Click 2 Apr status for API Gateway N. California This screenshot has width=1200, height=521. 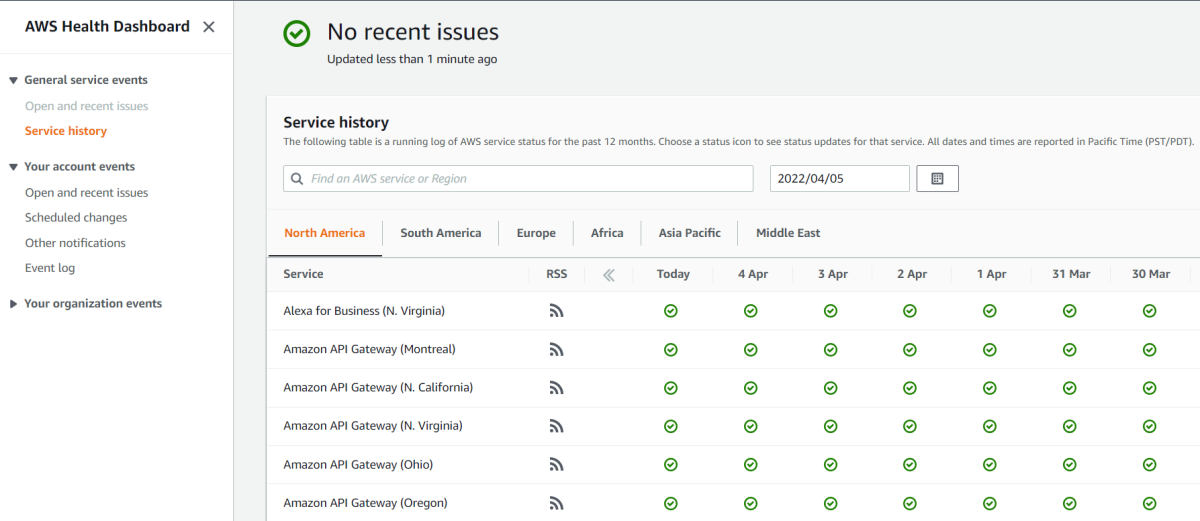(910, 388)
